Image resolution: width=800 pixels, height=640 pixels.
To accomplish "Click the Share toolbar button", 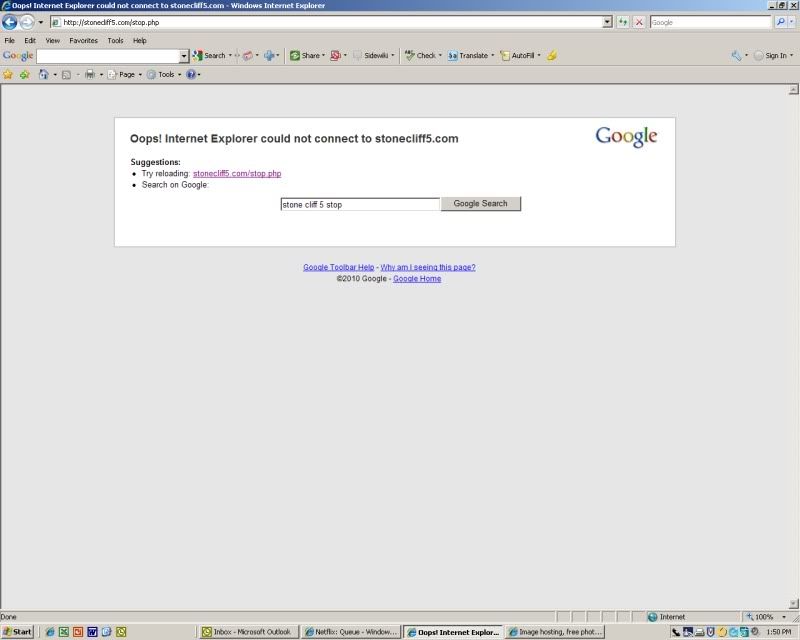I will click(x=305, y=56).
